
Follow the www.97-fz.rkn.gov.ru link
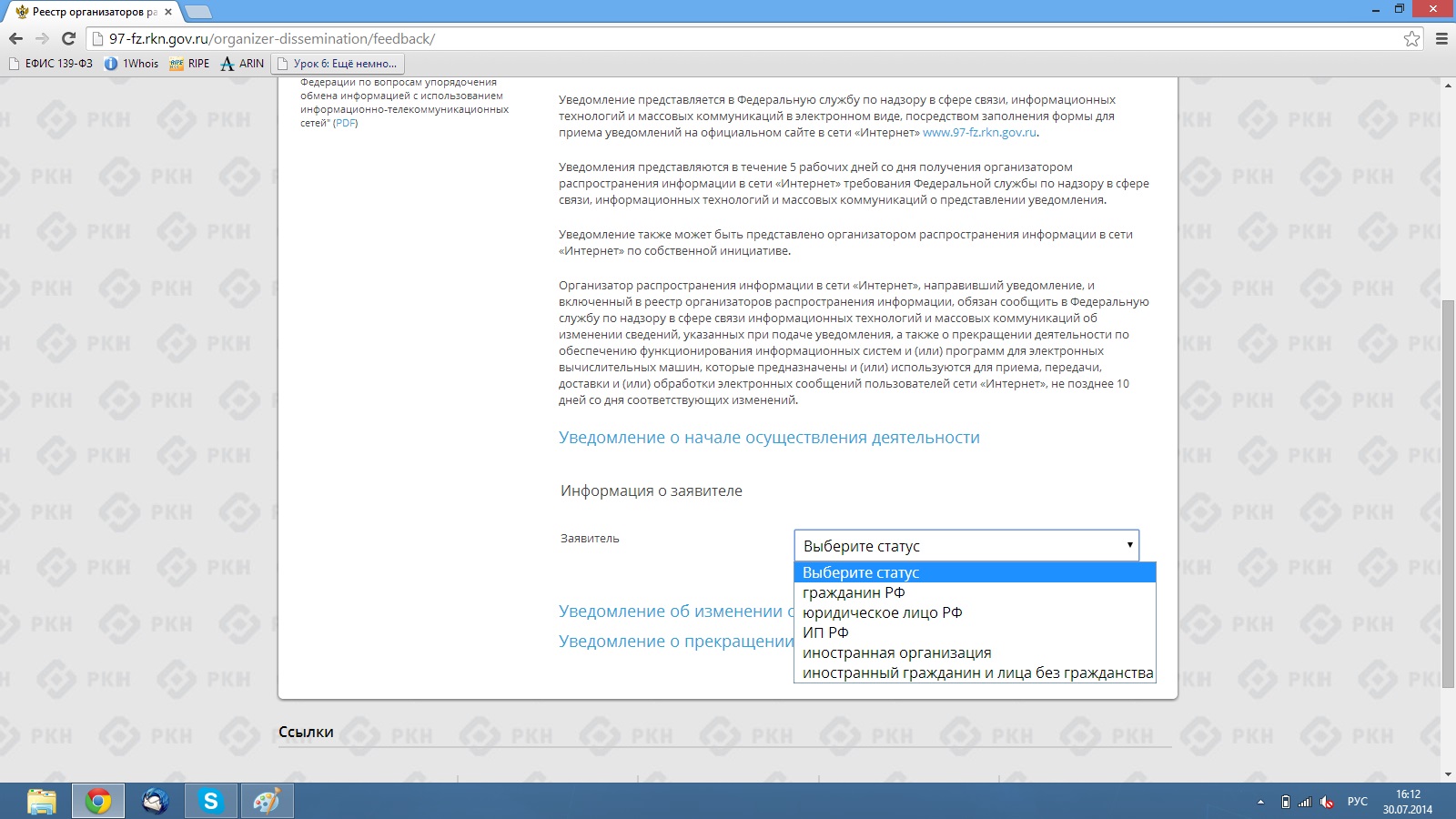pyautogui.click(x=979, y=133)
